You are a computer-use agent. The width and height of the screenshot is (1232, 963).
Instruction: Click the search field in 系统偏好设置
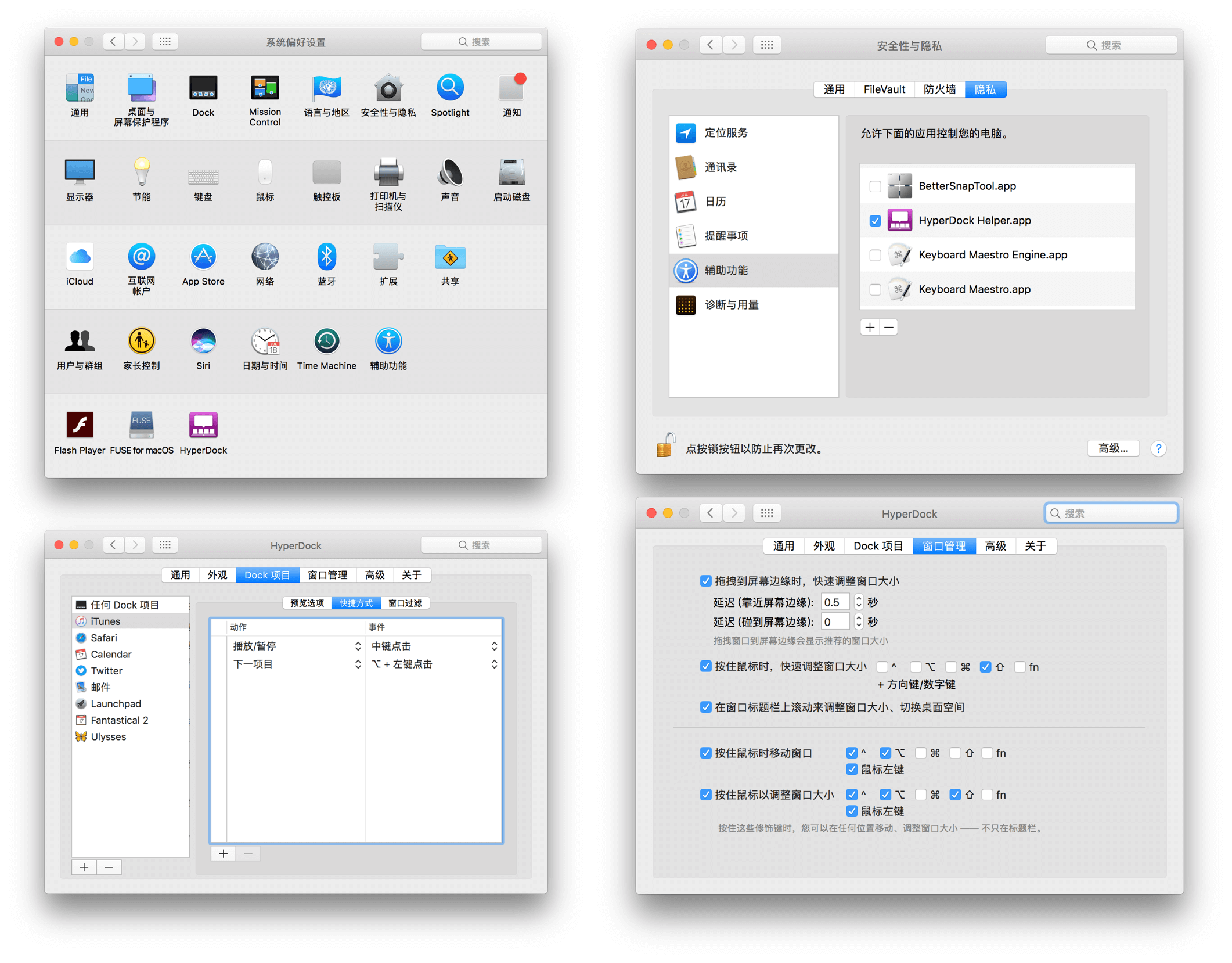pyautogui.click(x=481, y=42)
